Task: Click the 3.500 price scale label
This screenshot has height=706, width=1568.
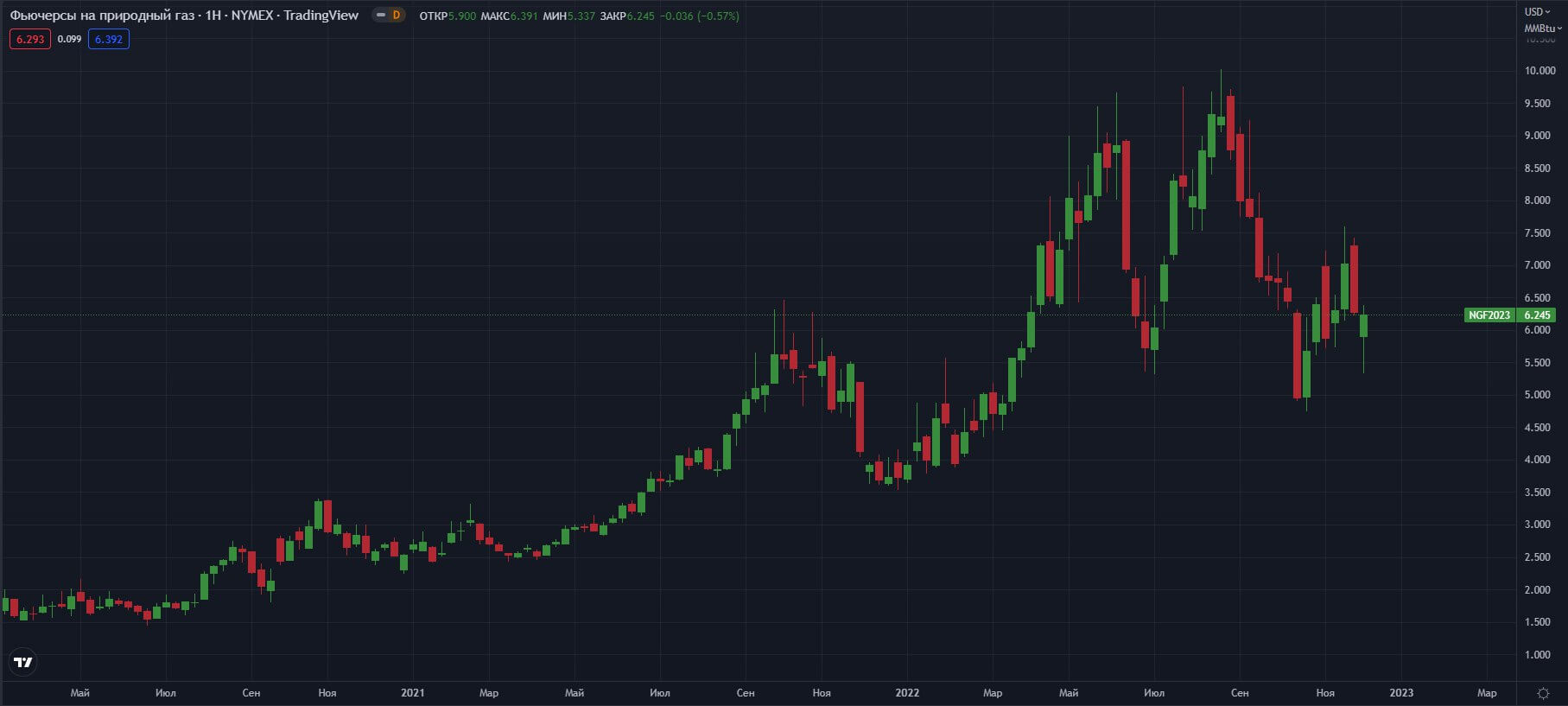Action: coord(1538,493)
